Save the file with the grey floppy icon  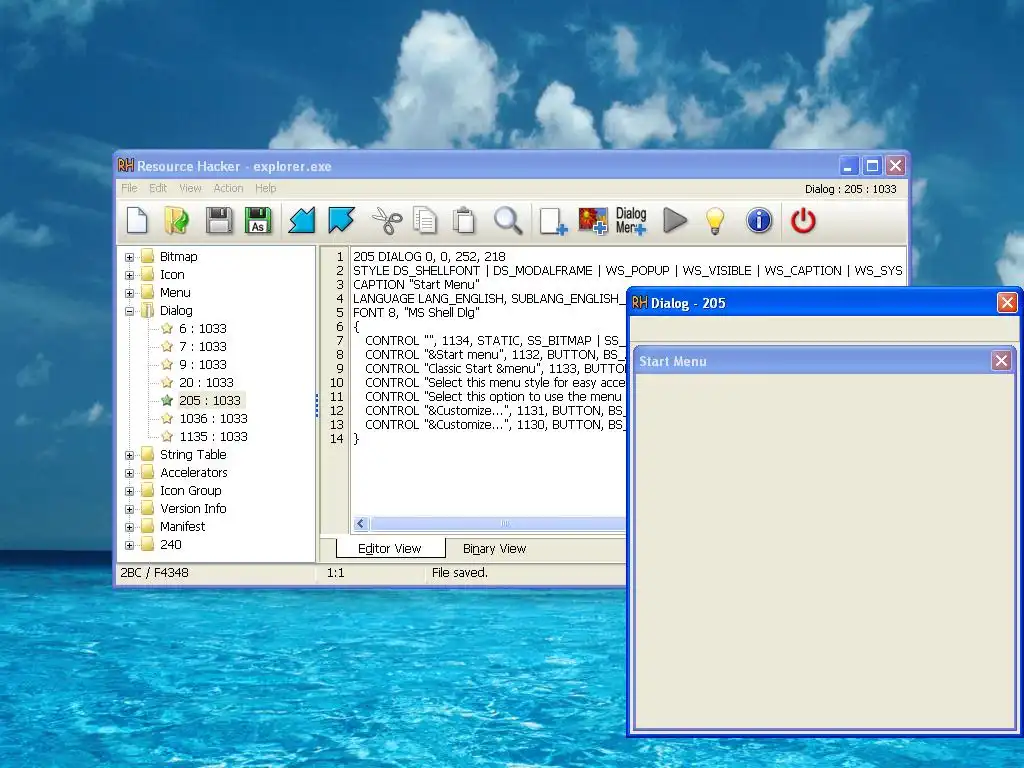click(x=219, y=220)
